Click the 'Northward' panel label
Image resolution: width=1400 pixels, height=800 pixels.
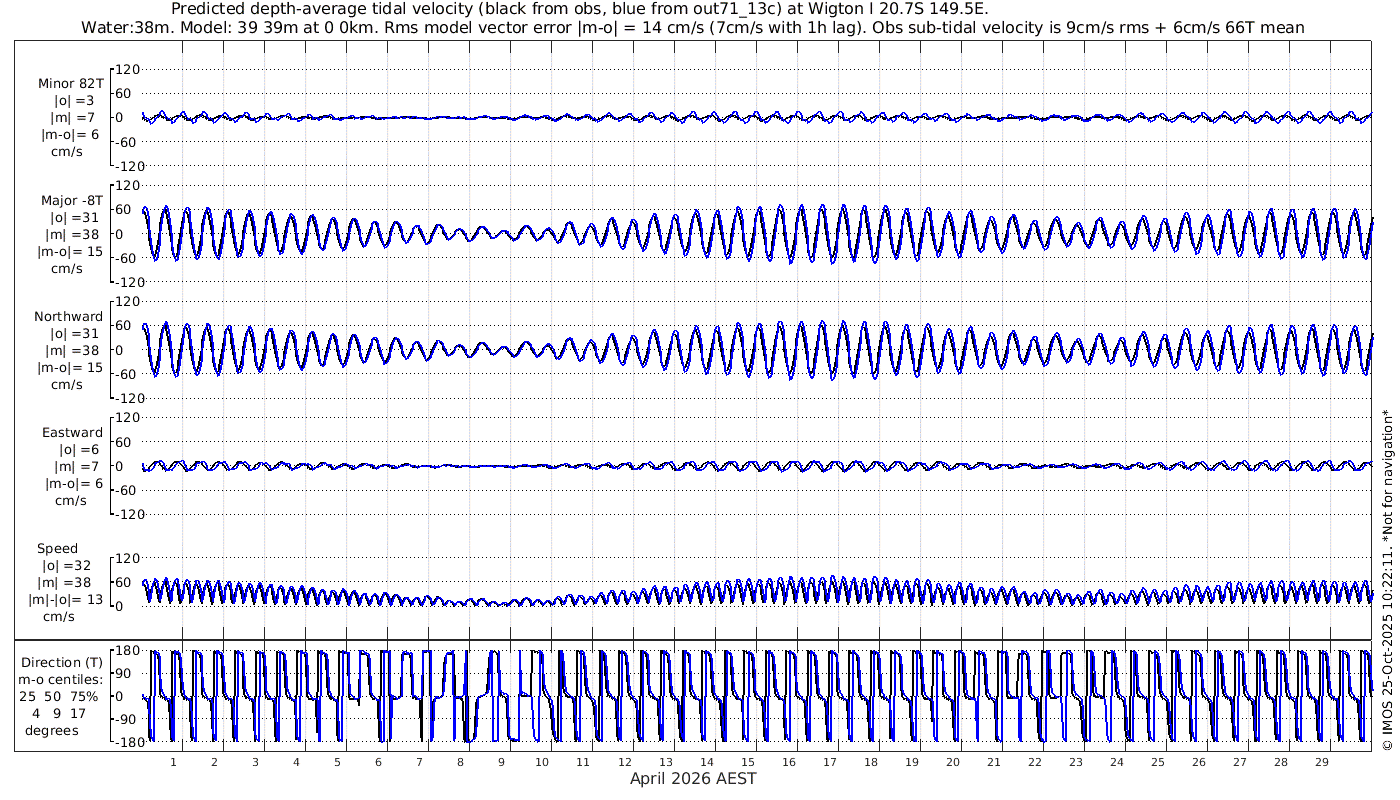click(68, 317)
